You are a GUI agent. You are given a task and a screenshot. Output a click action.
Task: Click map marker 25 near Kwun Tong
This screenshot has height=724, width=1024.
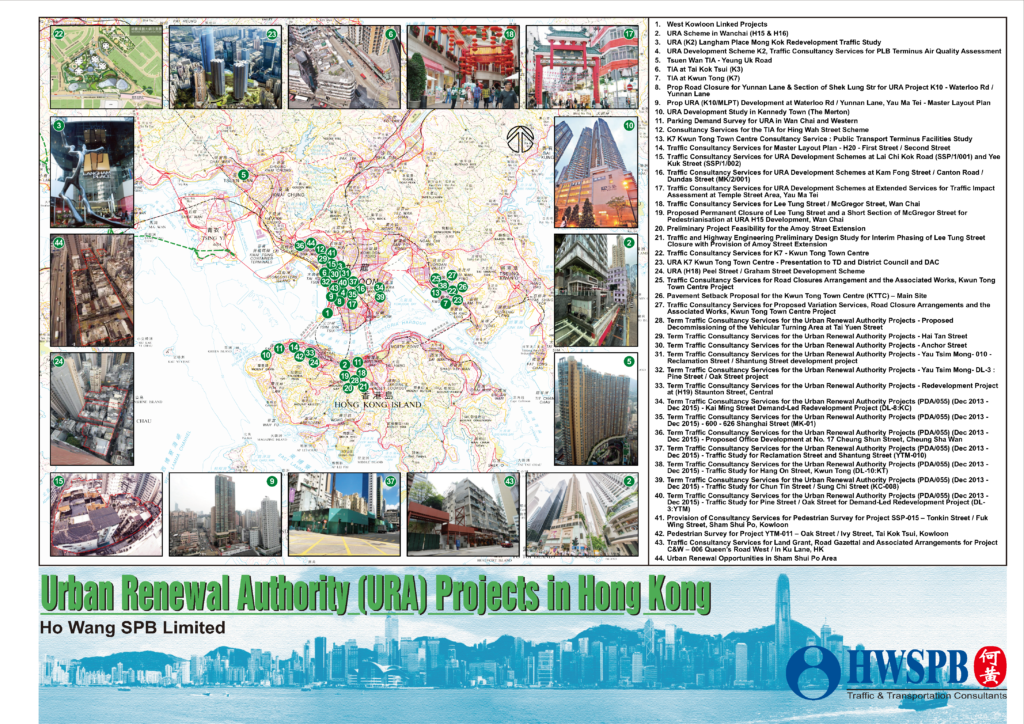tap(436, 279)
